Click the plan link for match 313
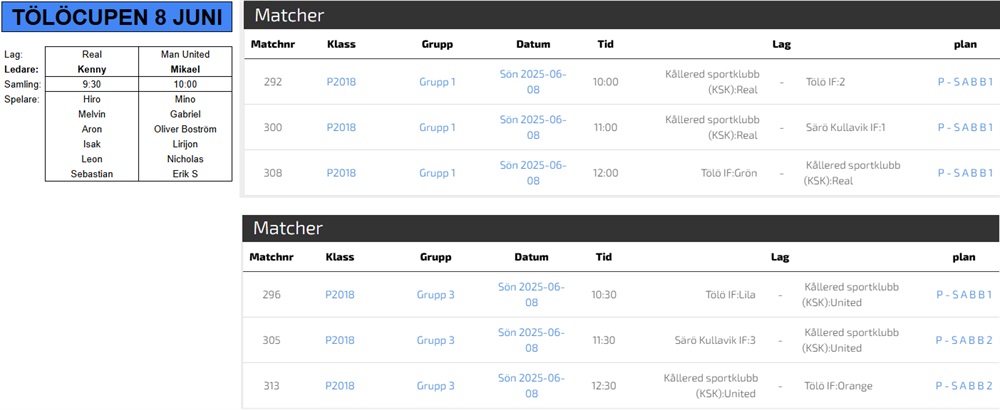 click(964, 386)
